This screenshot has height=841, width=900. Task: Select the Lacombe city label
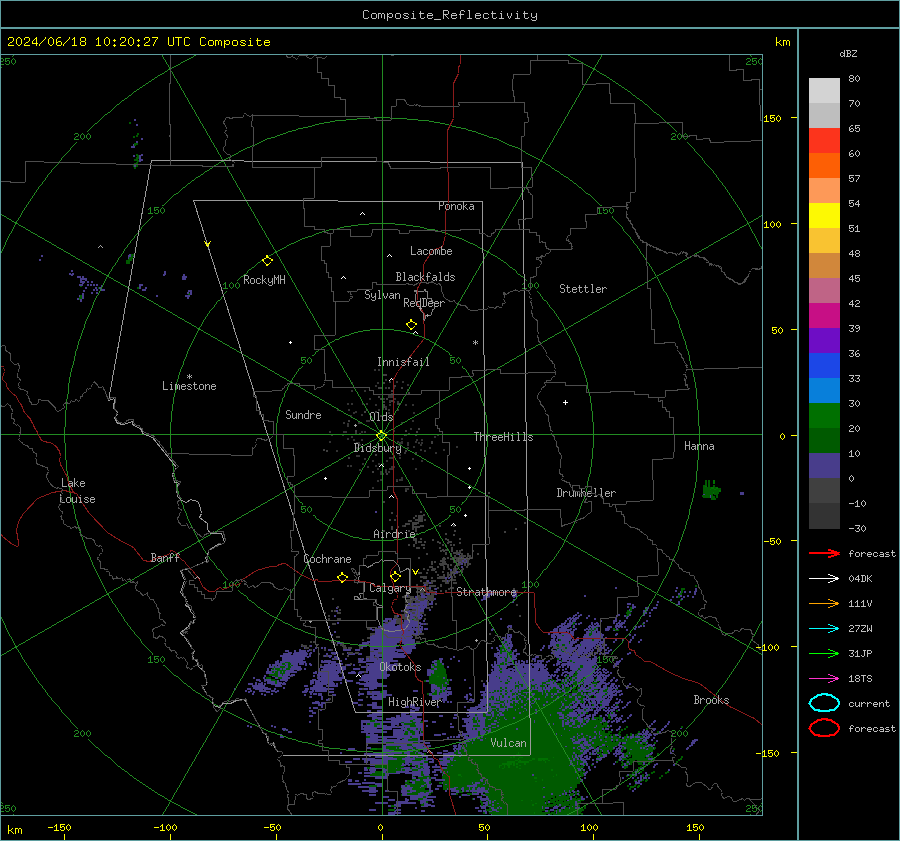tap(431, 251)
